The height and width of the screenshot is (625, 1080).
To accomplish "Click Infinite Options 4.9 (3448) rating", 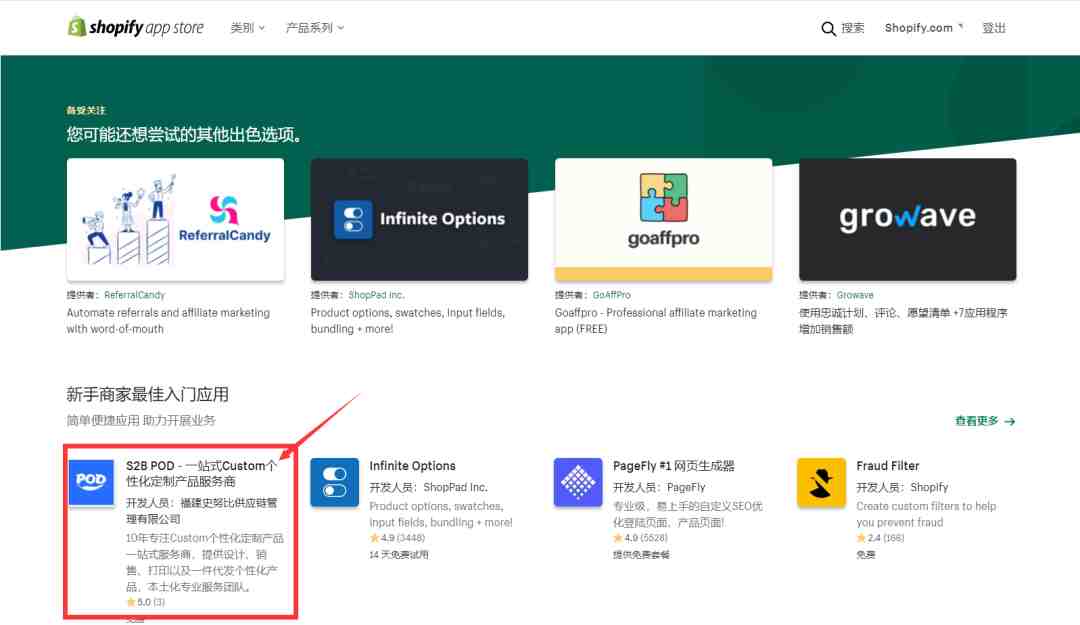I will point(397,537).
